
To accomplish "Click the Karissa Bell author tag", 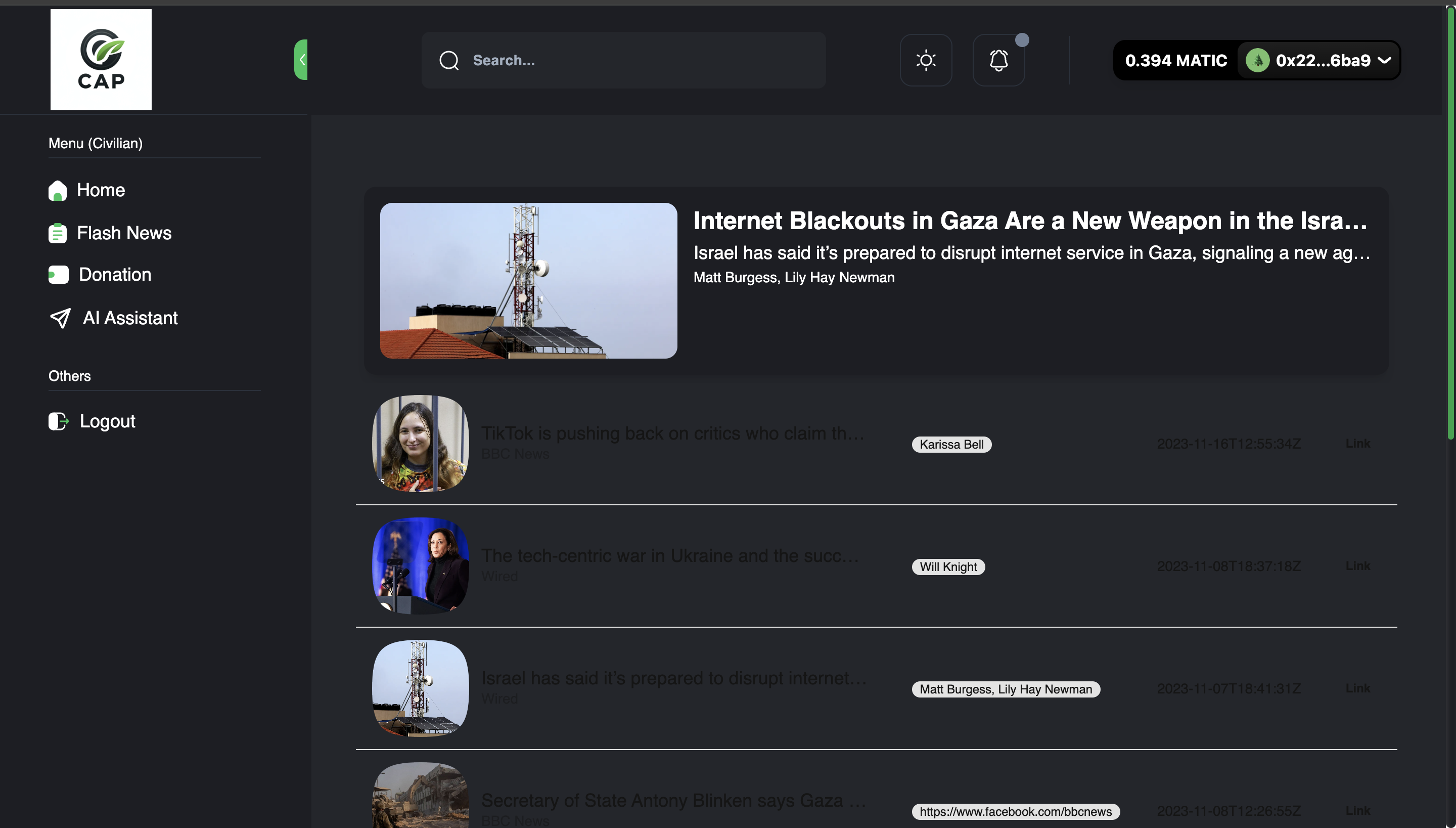I will [951, 445].
